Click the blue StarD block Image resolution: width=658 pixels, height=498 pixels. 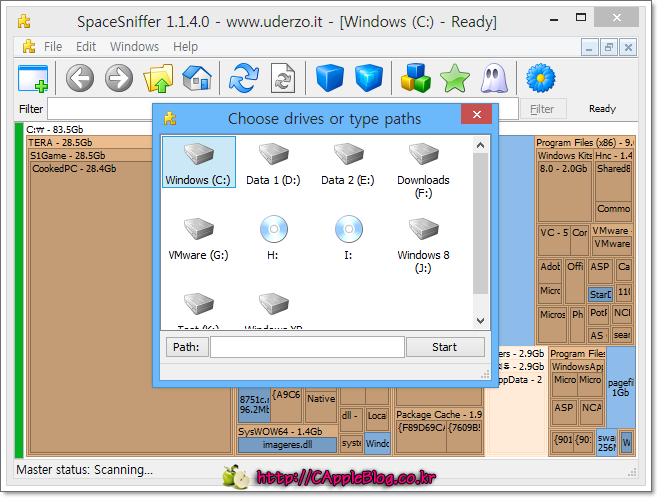pos(601,295)
